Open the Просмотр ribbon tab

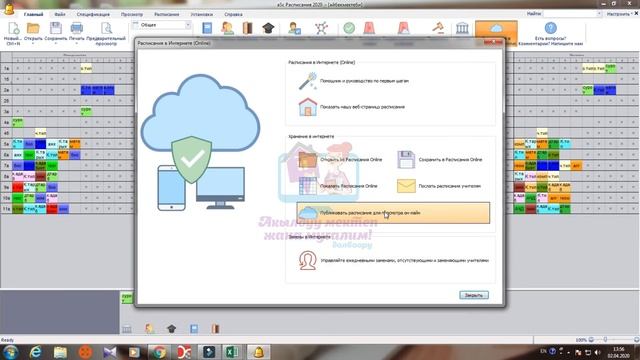(x=132, y=14)
